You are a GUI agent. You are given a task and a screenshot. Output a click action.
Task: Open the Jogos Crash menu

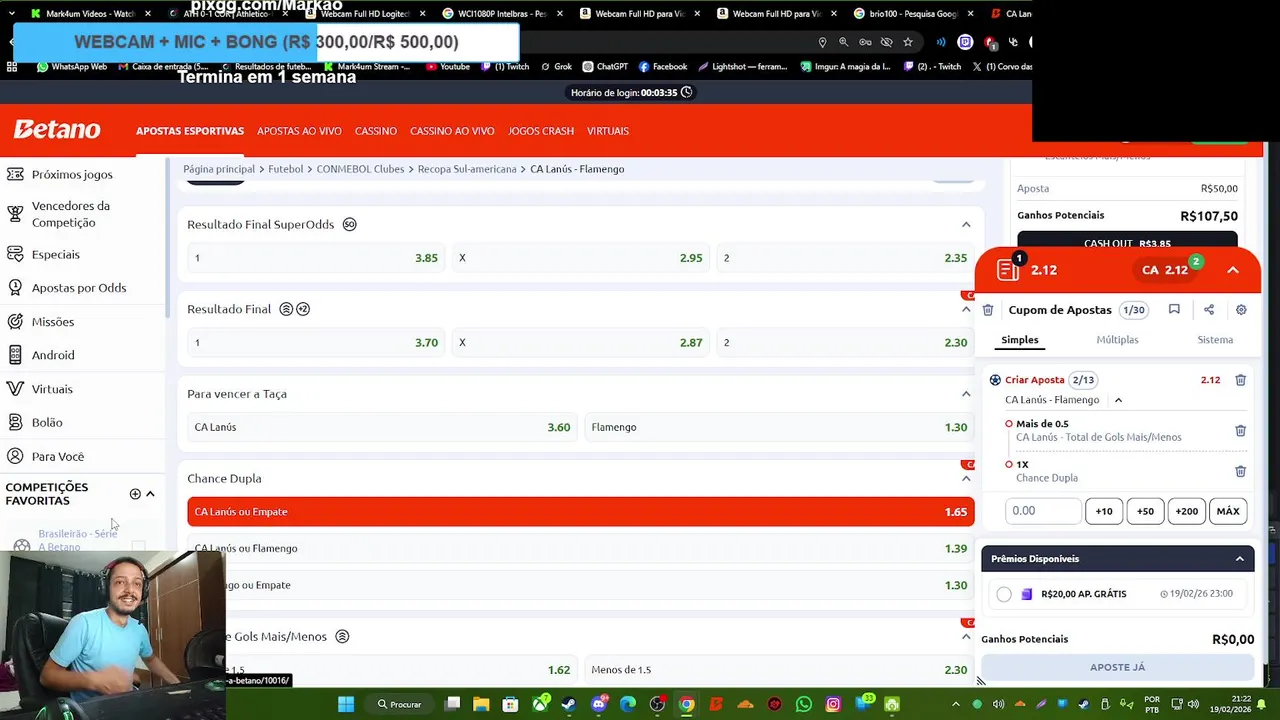coord(541,131)
